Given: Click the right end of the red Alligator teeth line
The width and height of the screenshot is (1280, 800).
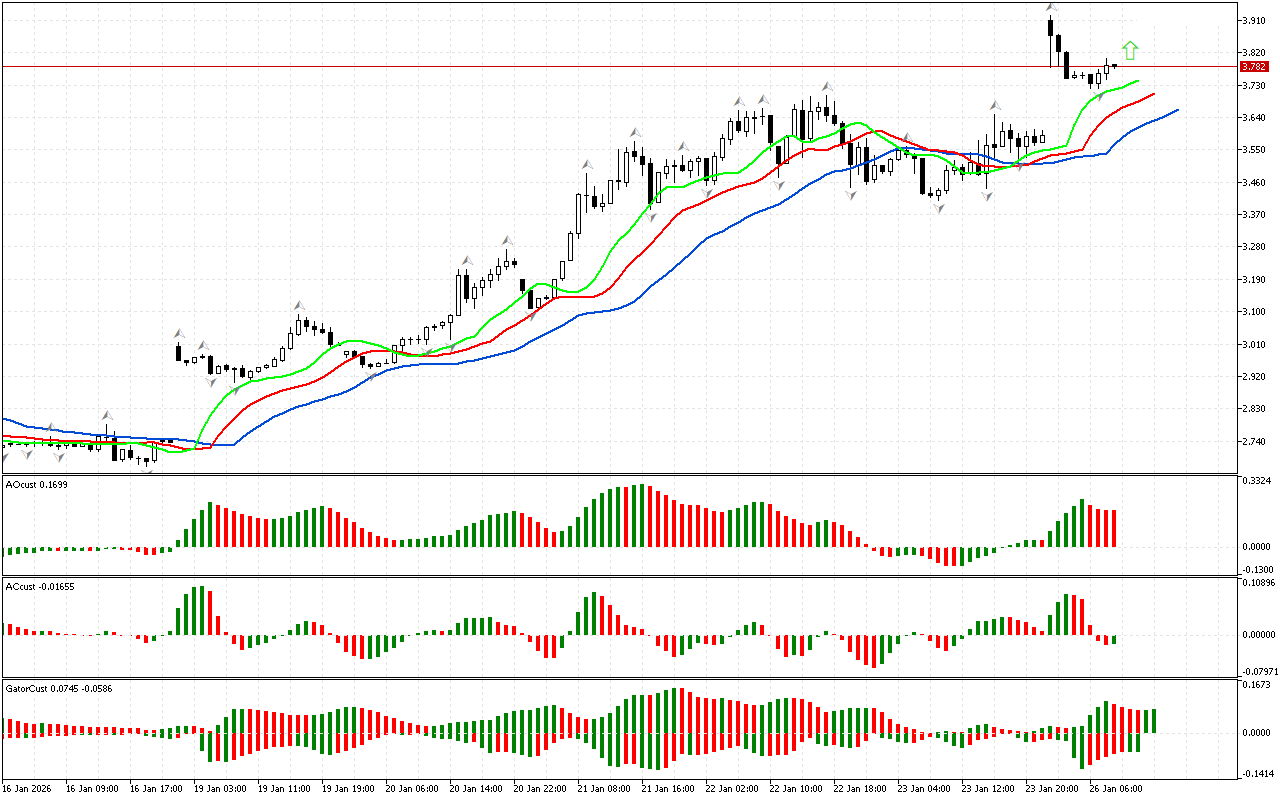Looking at the screenshot, I should click(1154, 94).
